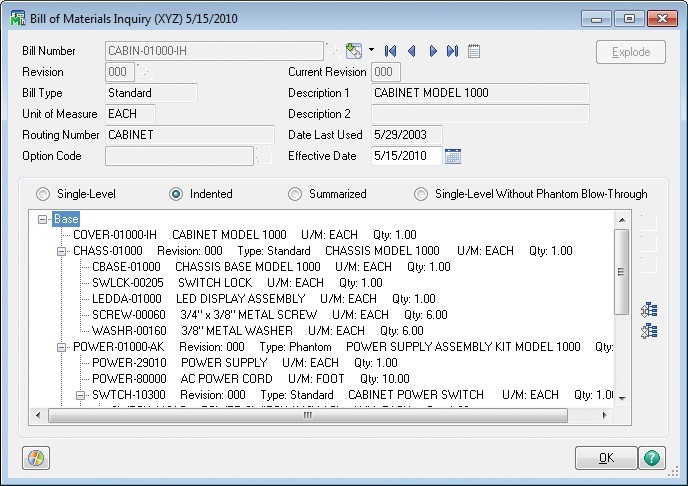The image size is (688, 486).
Task: Click the window resize grip in the bottom-right corner
Action: [x=673, y=472]
